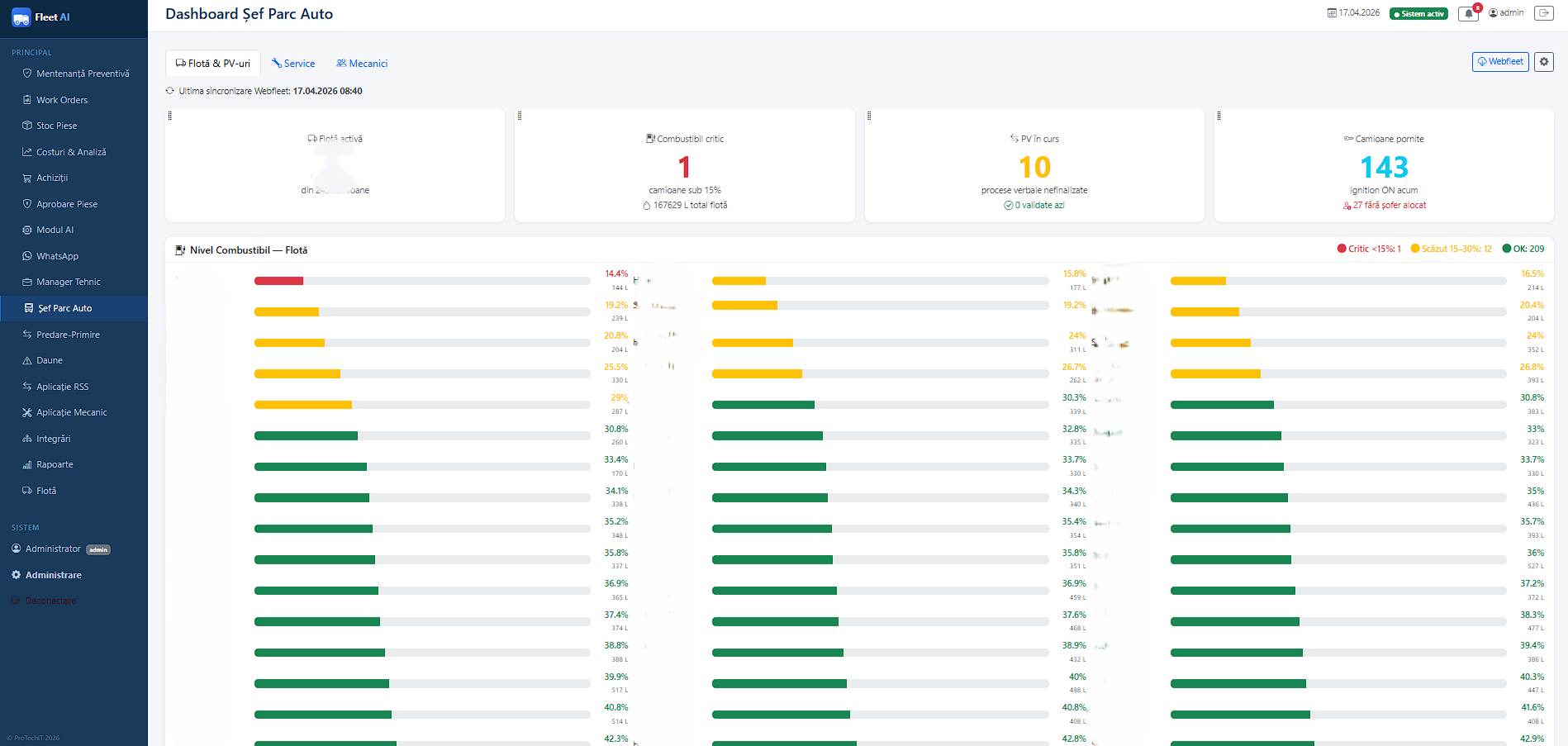Click the Stoc Piese box icon
Image resolution: width=1568 pixels, height=746 pixels.
(x=27, y=126)
